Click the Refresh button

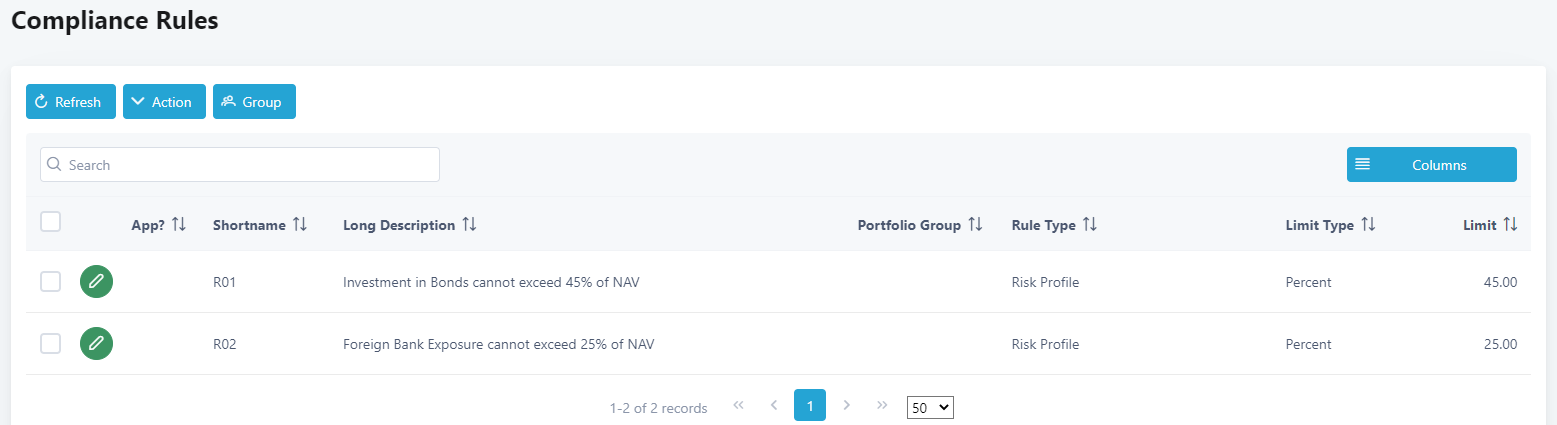point(70,102)
